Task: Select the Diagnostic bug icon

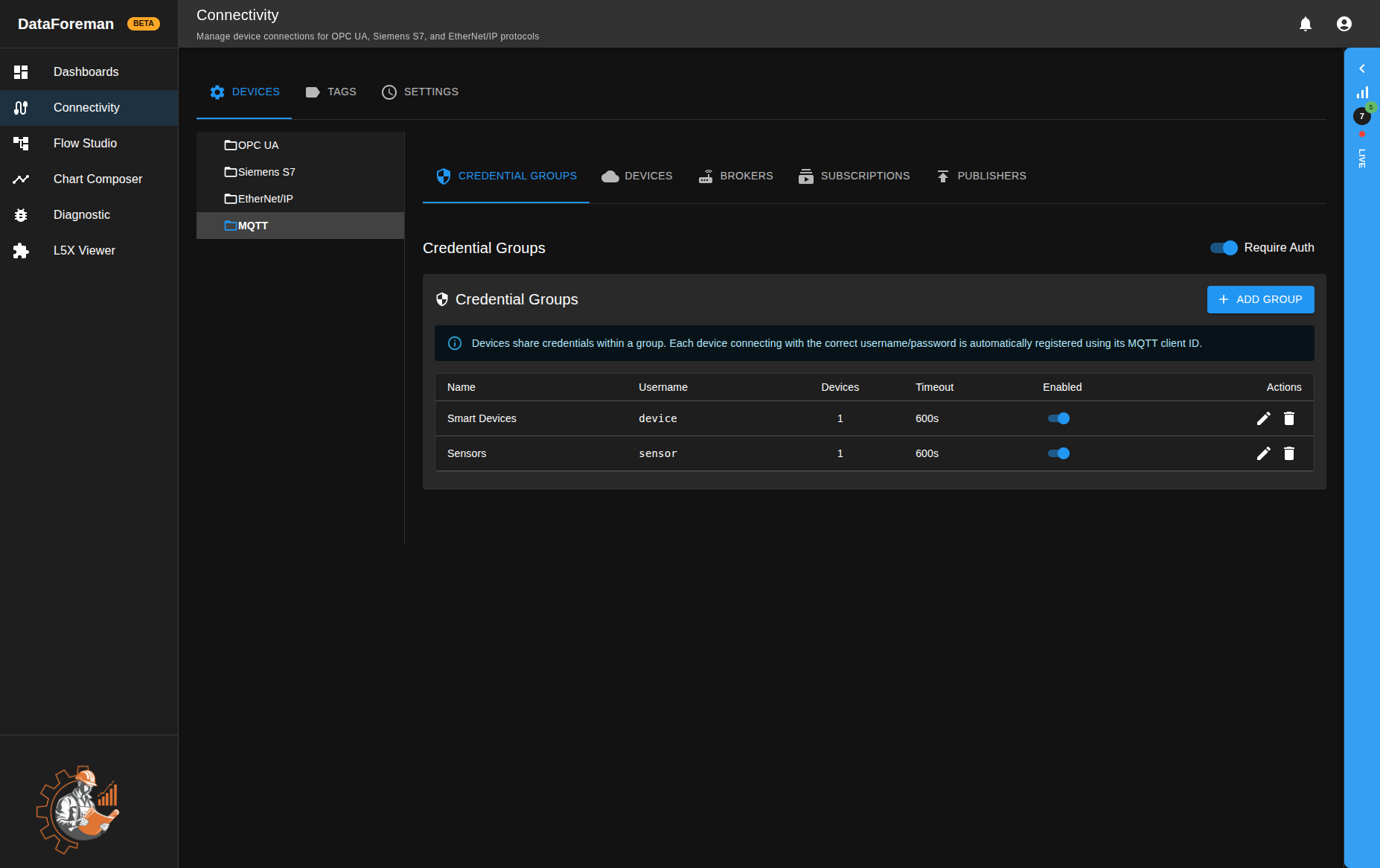Action: click(x=21, y=214)
